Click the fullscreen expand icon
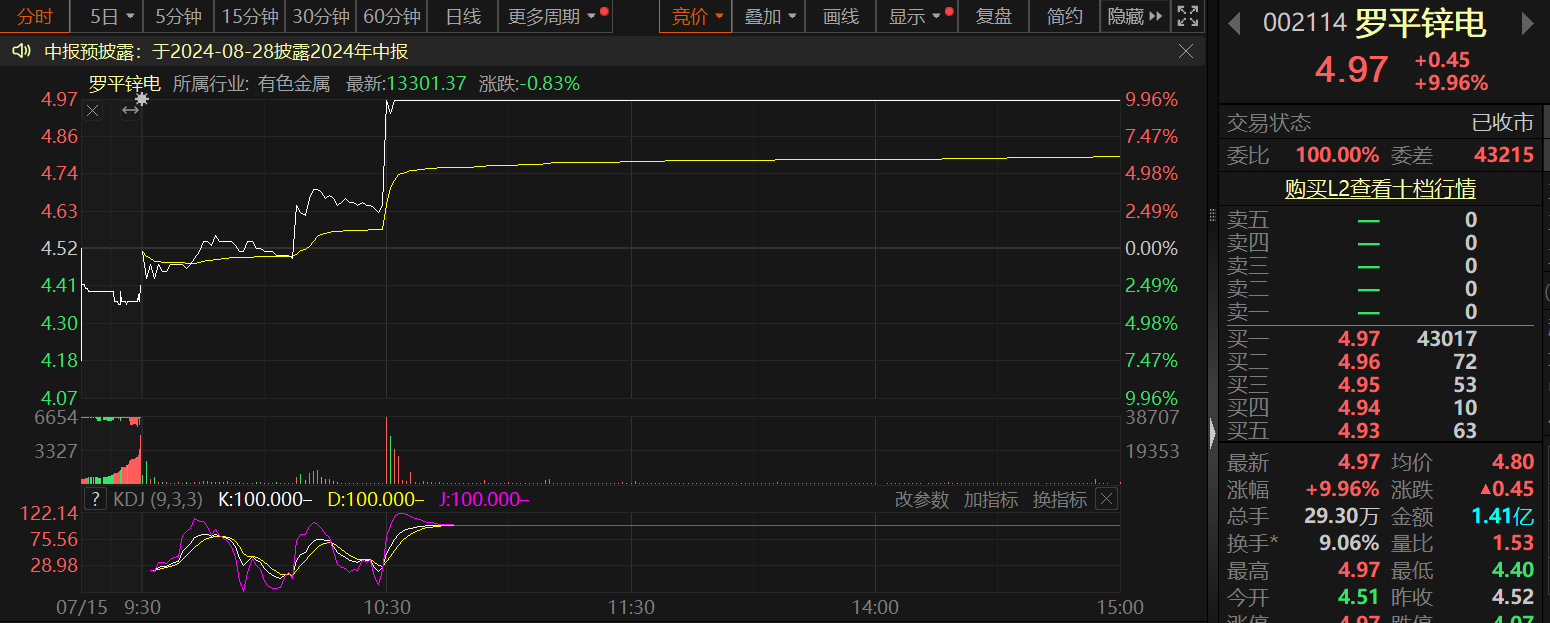Screen dimensions: 1550x623 tap(1187, 16)
